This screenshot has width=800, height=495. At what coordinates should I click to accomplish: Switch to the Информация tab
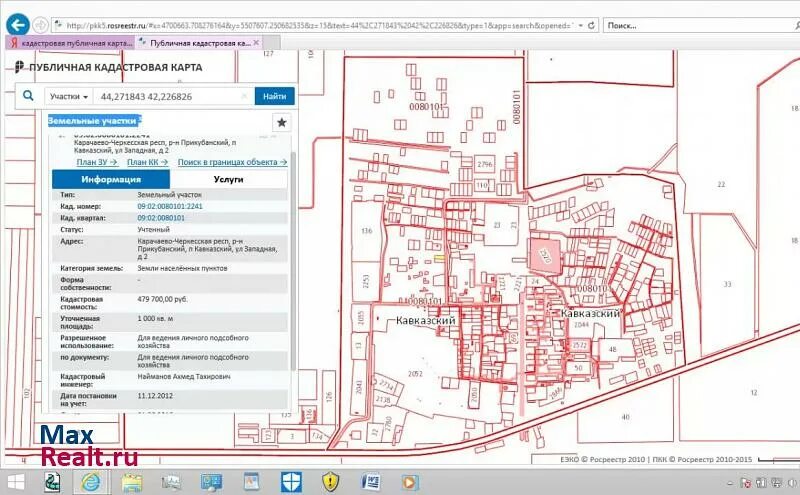(111, 180)
